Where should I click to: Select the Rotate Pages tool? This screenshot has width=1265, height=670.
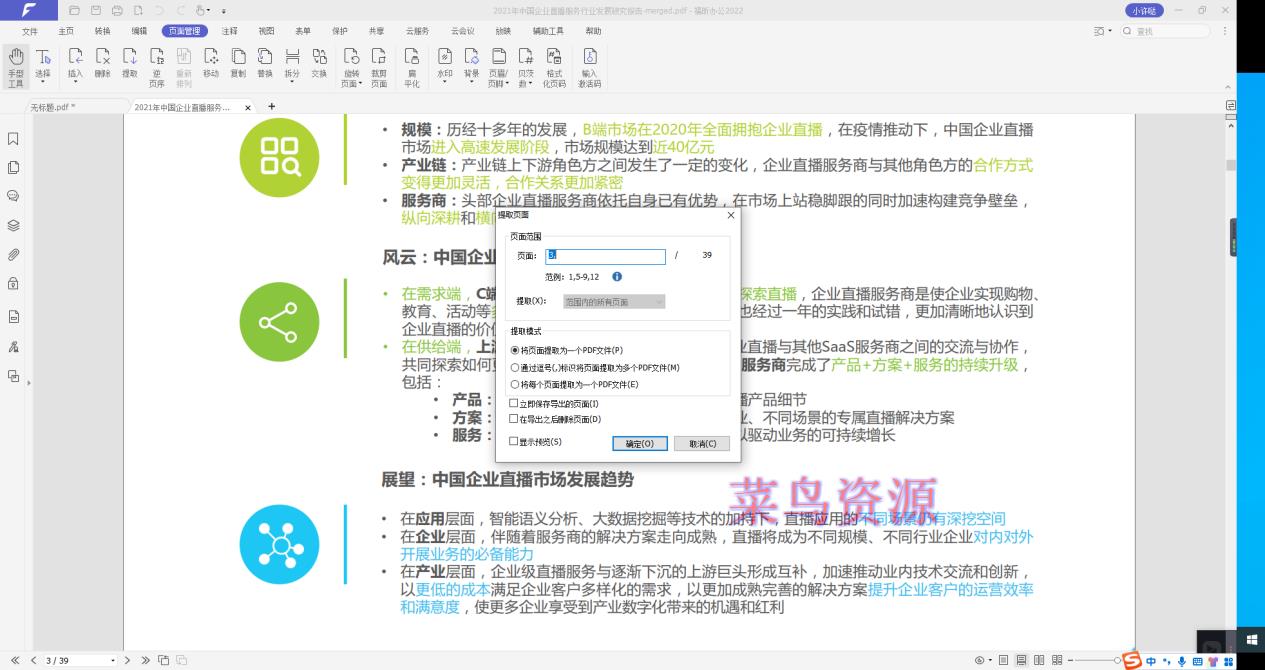354,67
